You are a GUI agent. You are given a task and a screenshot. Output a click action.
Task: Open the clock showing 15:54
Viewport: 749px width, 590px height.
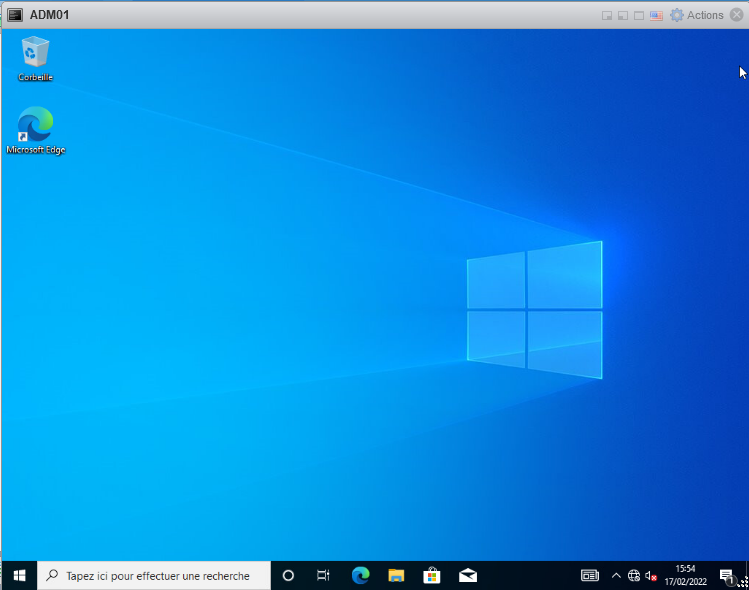pyautogui.click(x=685, y=575)
